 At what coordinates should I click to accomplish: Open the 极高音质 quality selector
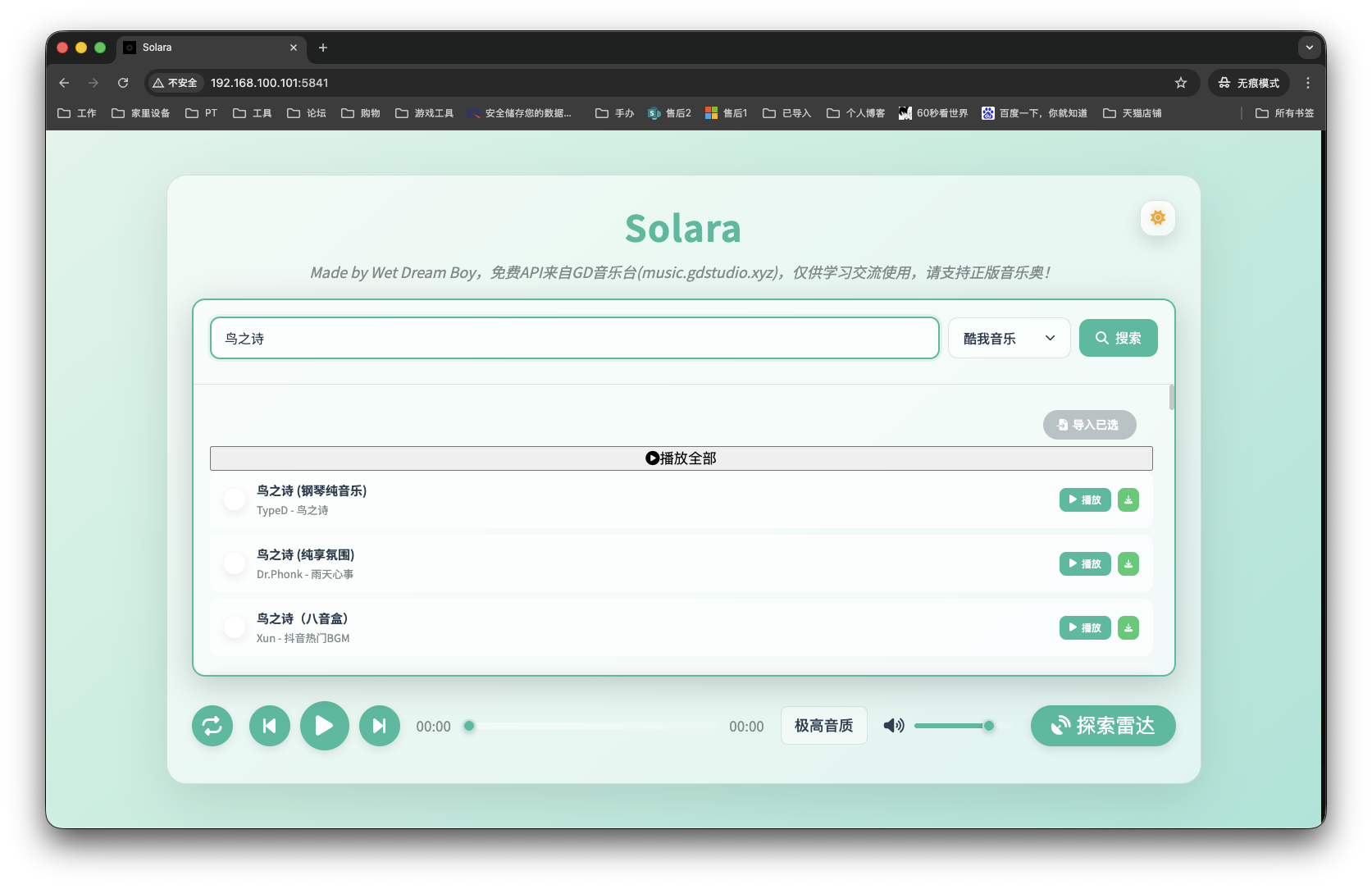click(823, 726)
